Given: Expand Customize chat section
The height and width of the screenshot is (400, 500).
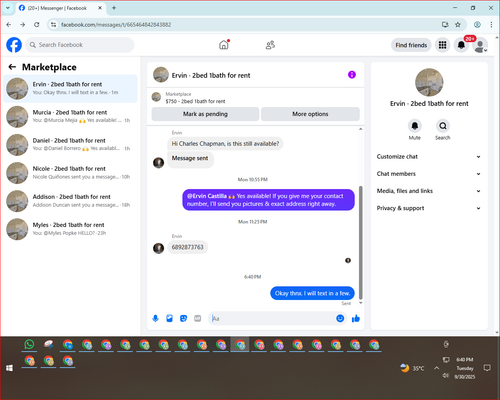Looking at the screenshot, I should coord(429,157).
